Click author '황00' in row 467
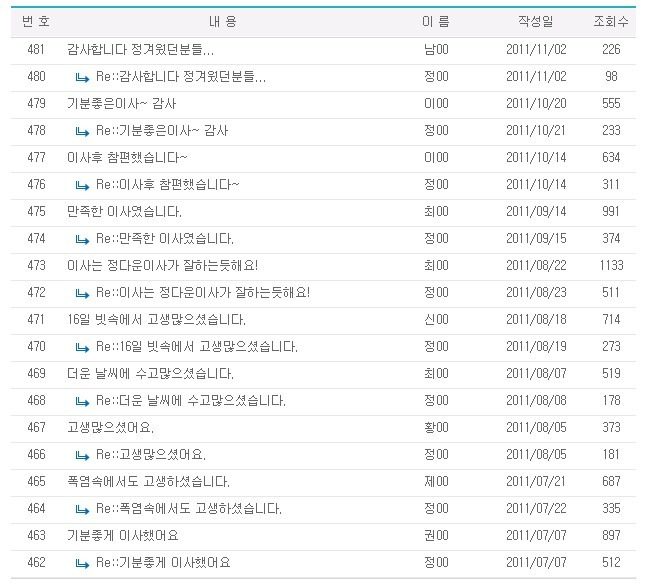 (x=436, y=428)
